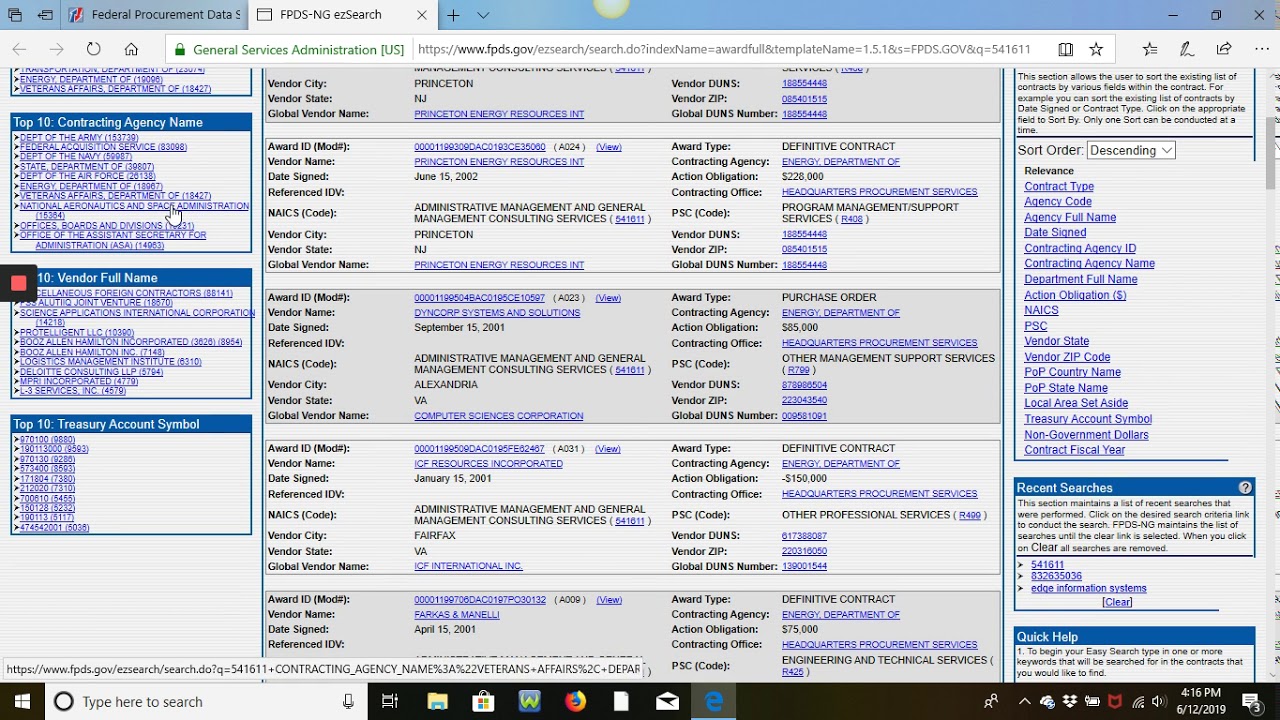Filter by vendor BOOZ ALLEN HAMILTON INC.
Screen dimensions: 1280x720
(x=92, y=352)
